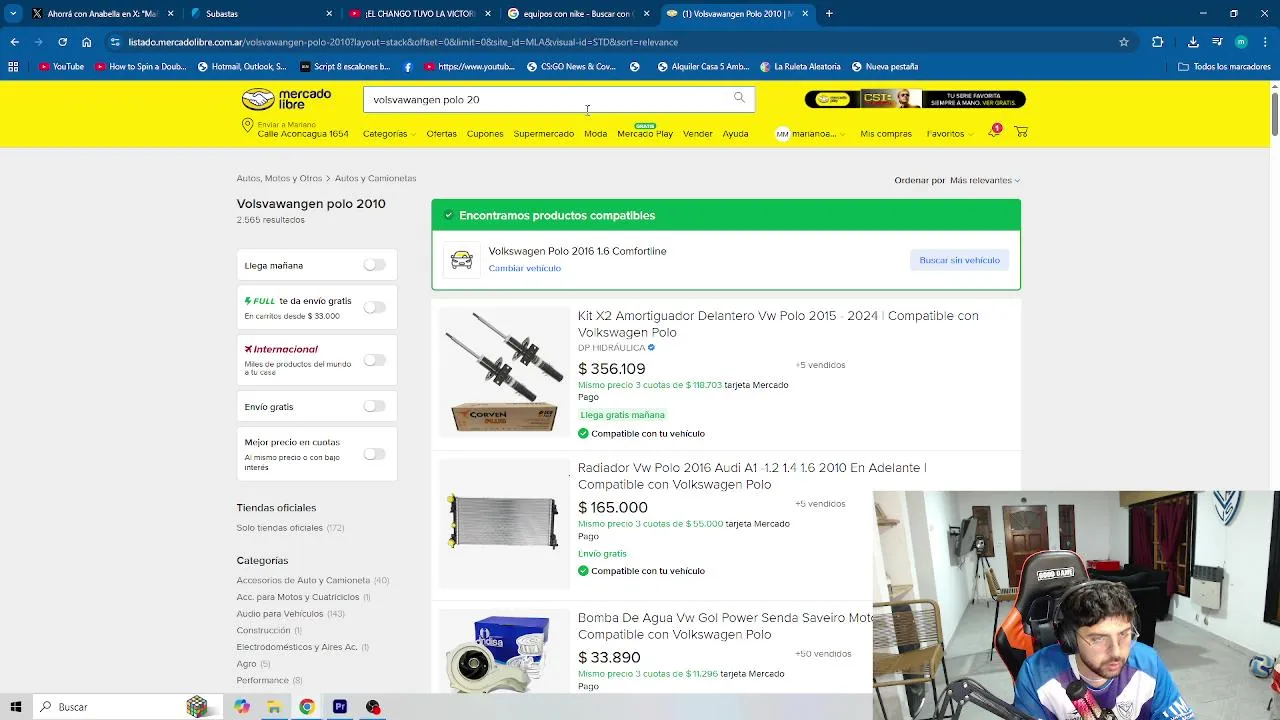Toggle the Envío gratis filter
This screenshot has height=720, width=1280.
point(374,406)
